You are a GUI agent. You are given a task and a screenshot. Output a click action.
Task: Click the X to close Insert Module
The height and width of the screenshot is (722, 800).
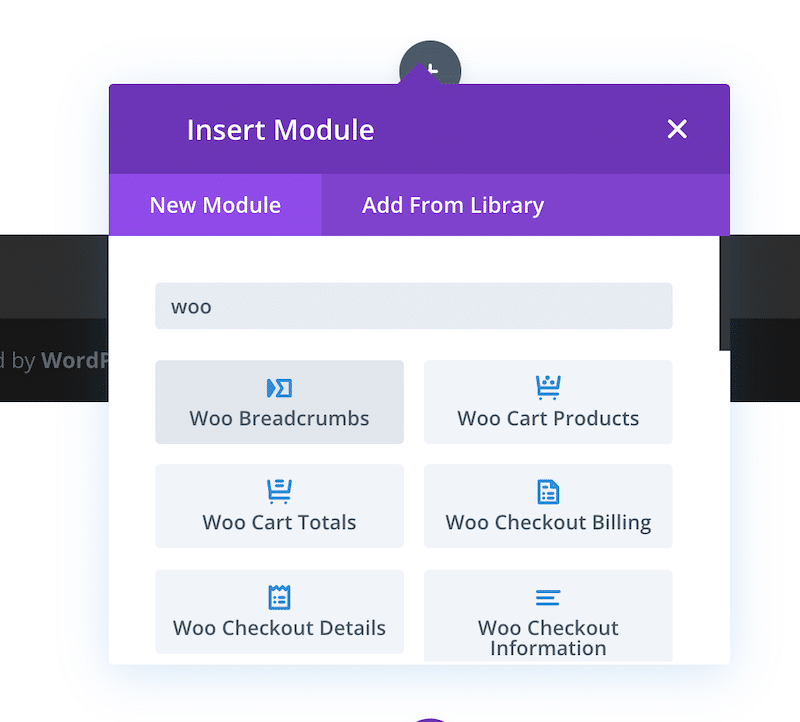pyautogui.click(x=677, y=129)
